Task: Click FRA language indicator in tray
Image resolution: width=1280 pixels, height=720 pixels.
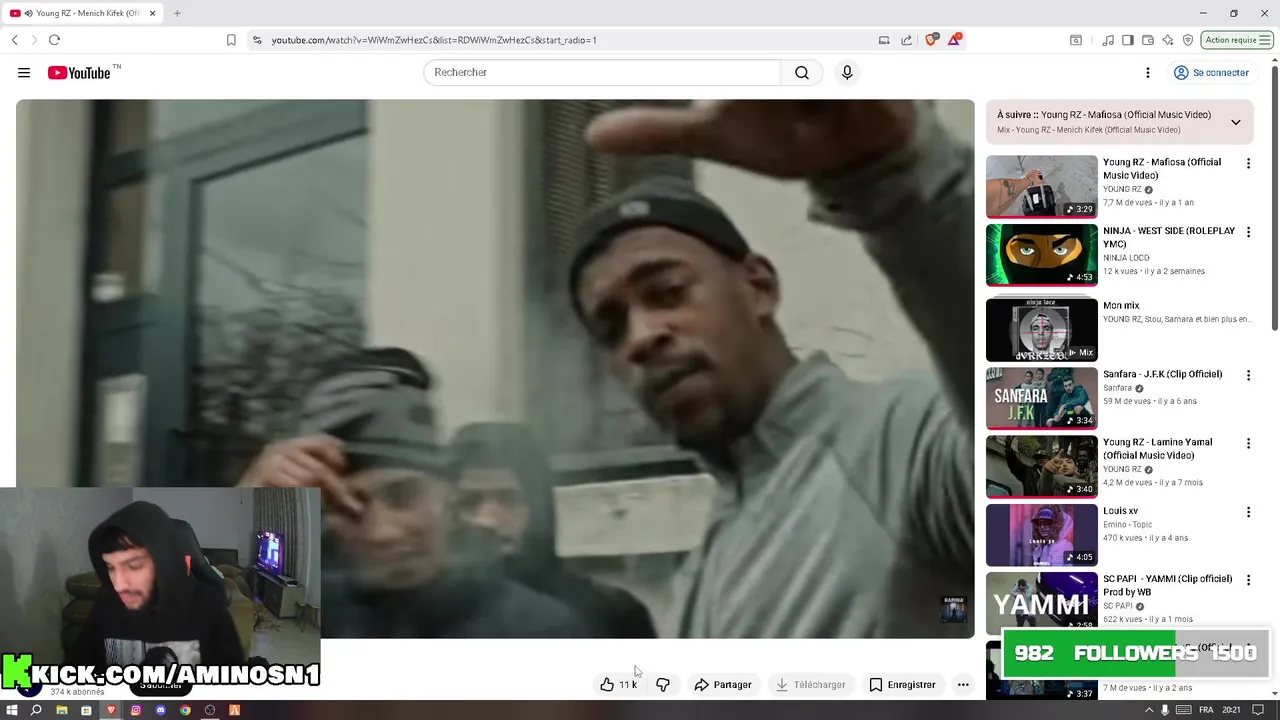Action: [1206, 710]
